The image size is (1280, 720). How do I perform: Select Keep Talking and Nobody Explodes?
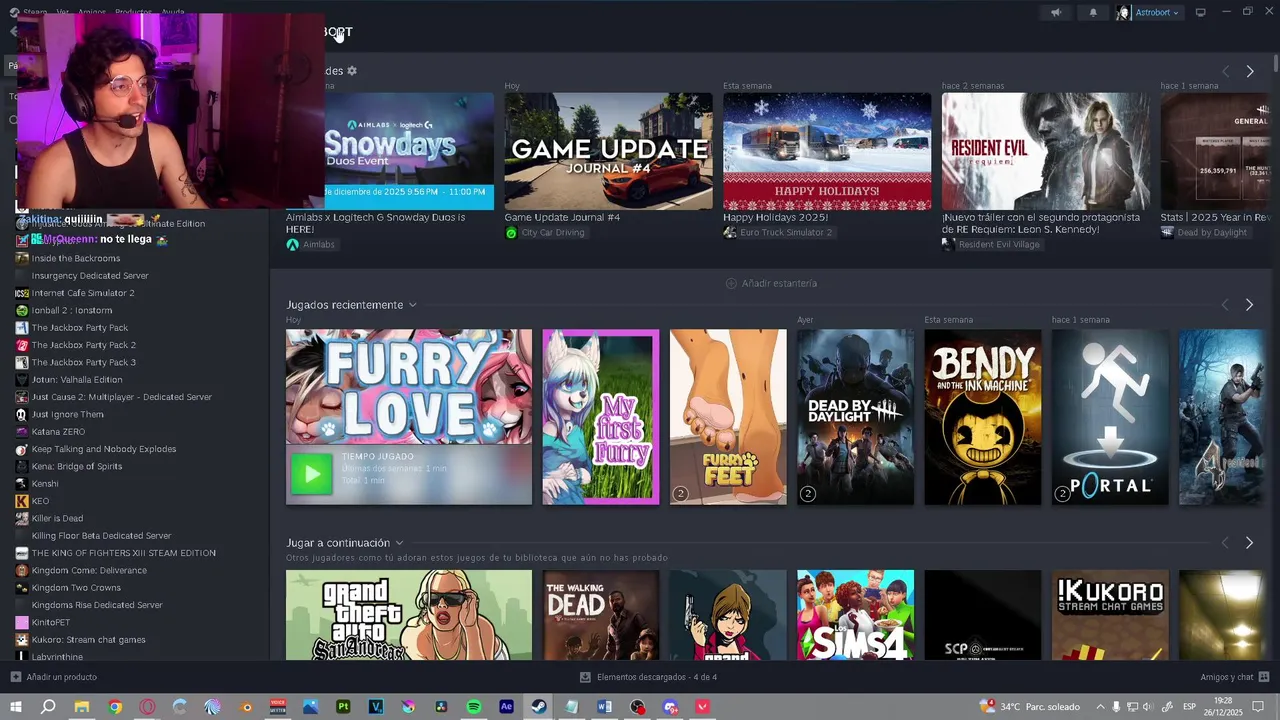point(103,449)
